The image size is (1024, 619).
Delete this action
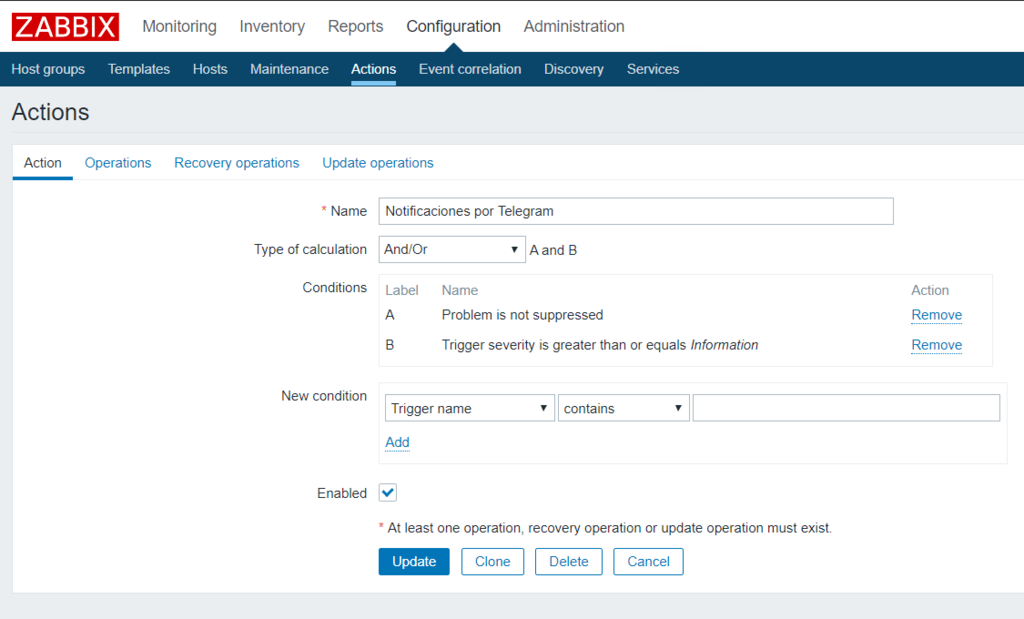568,562
